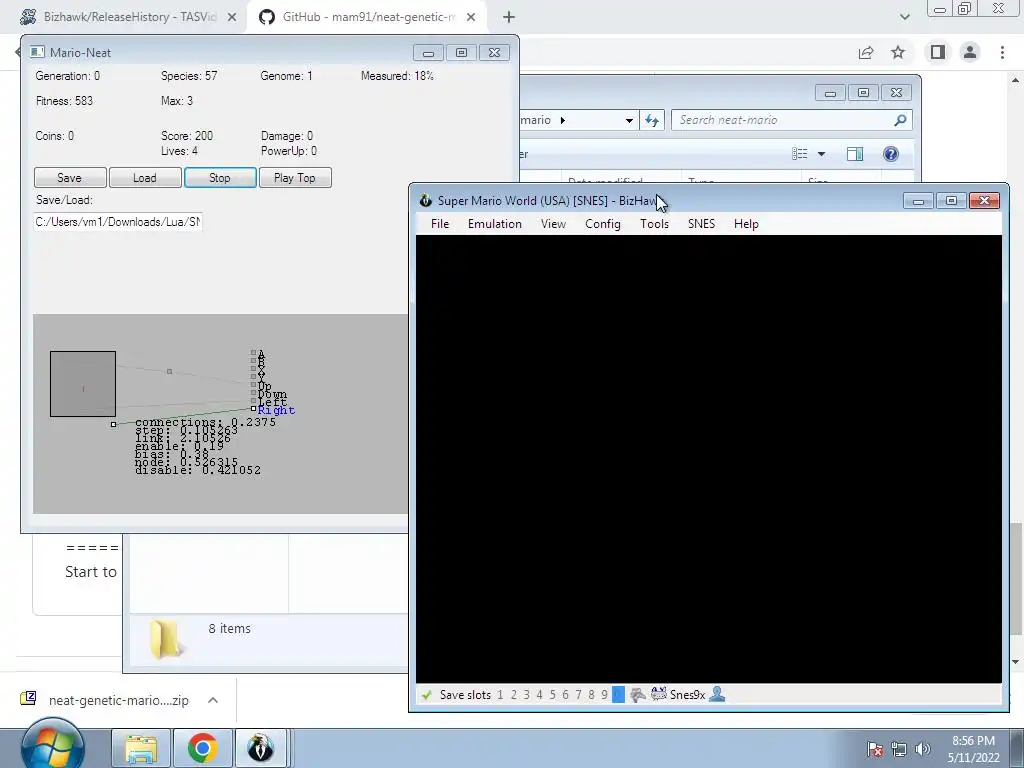1024x768 pixels.
Task: Click the Chrome share page icon
Action: pos(866,52)
